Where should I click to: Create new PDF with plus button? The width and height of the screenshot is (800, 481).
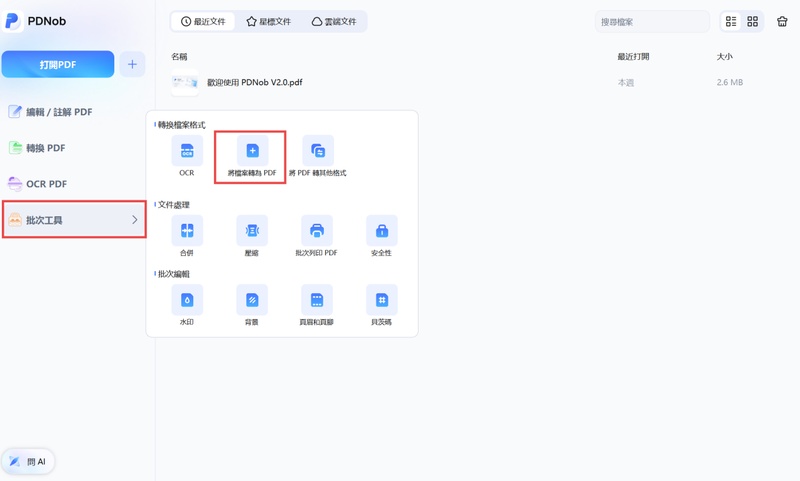[132, 64]
